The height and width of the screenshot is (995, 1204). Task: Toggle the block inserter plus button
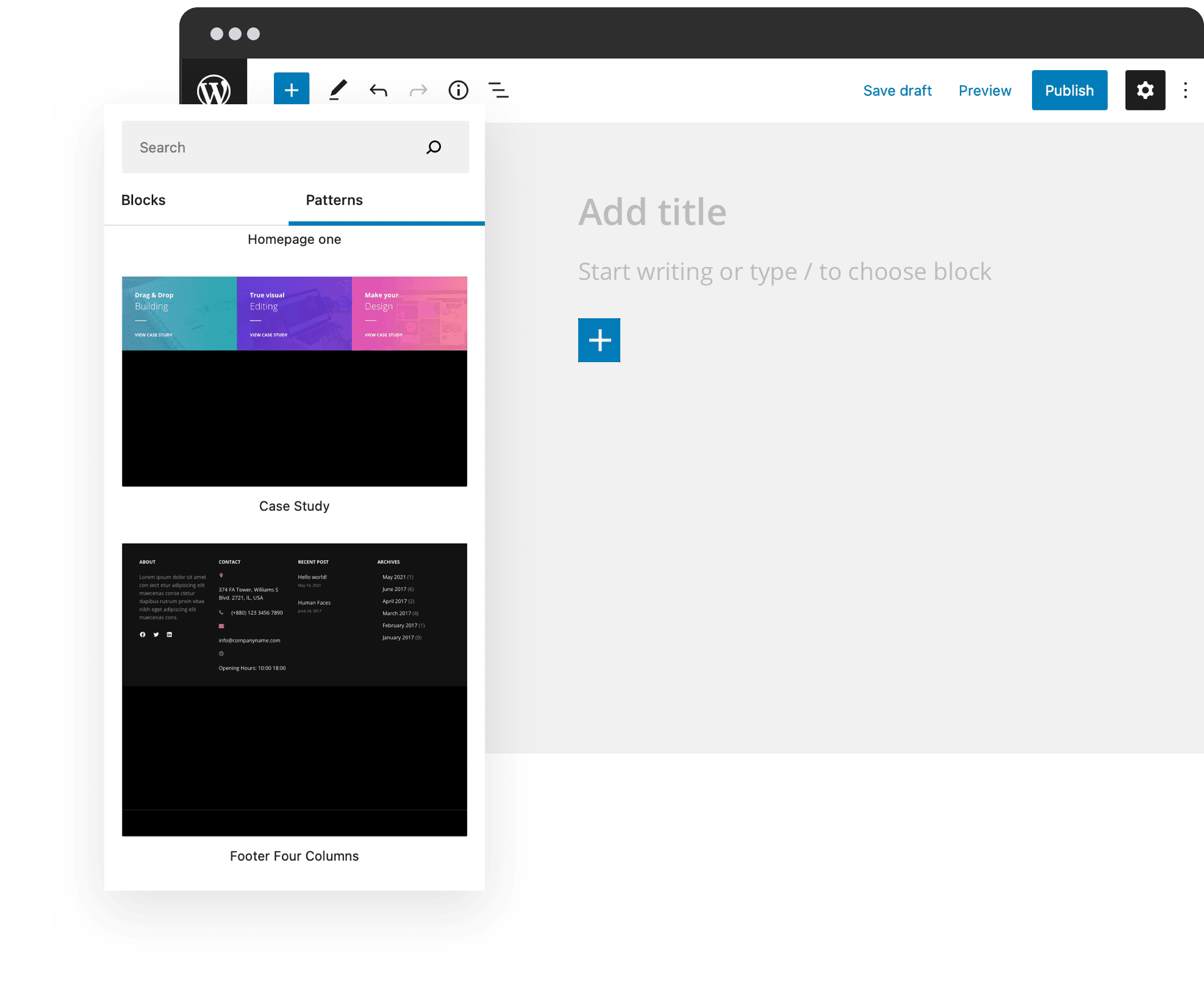292,90
